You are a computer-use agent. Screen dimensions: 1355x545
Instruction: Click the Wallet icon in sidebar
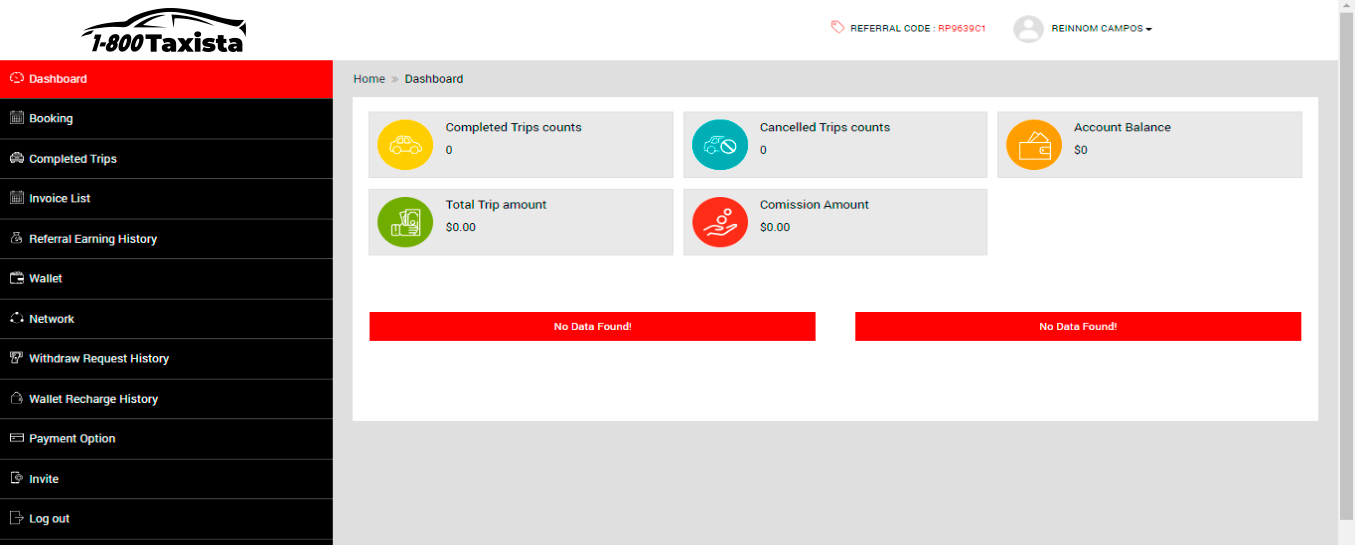16,278
